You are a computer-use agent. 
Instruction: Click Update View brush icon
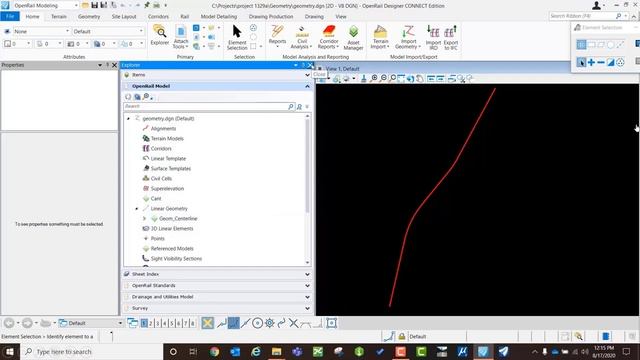[x=364, y=78]
